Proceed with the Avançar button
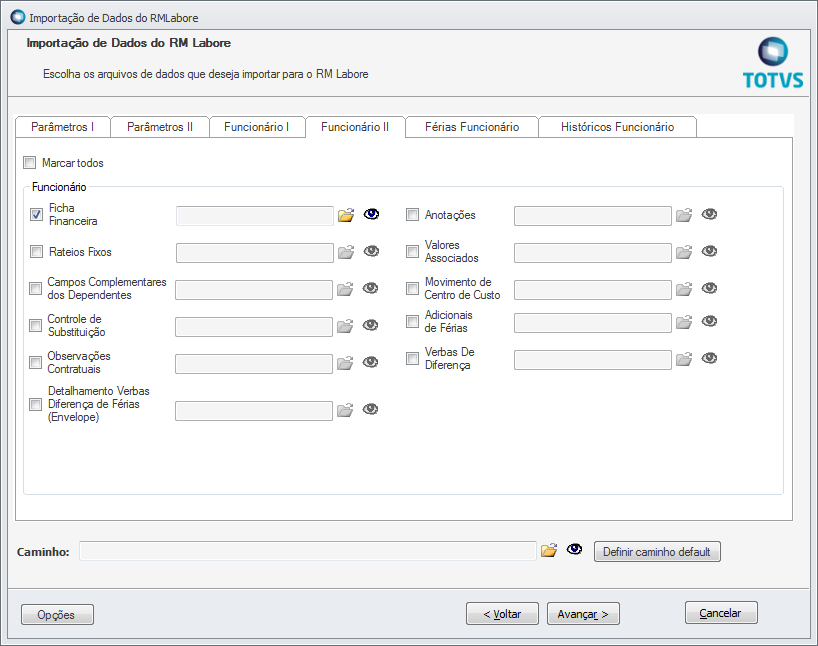The height and width of the screenshot is (646, 818). tap(583, 614)
